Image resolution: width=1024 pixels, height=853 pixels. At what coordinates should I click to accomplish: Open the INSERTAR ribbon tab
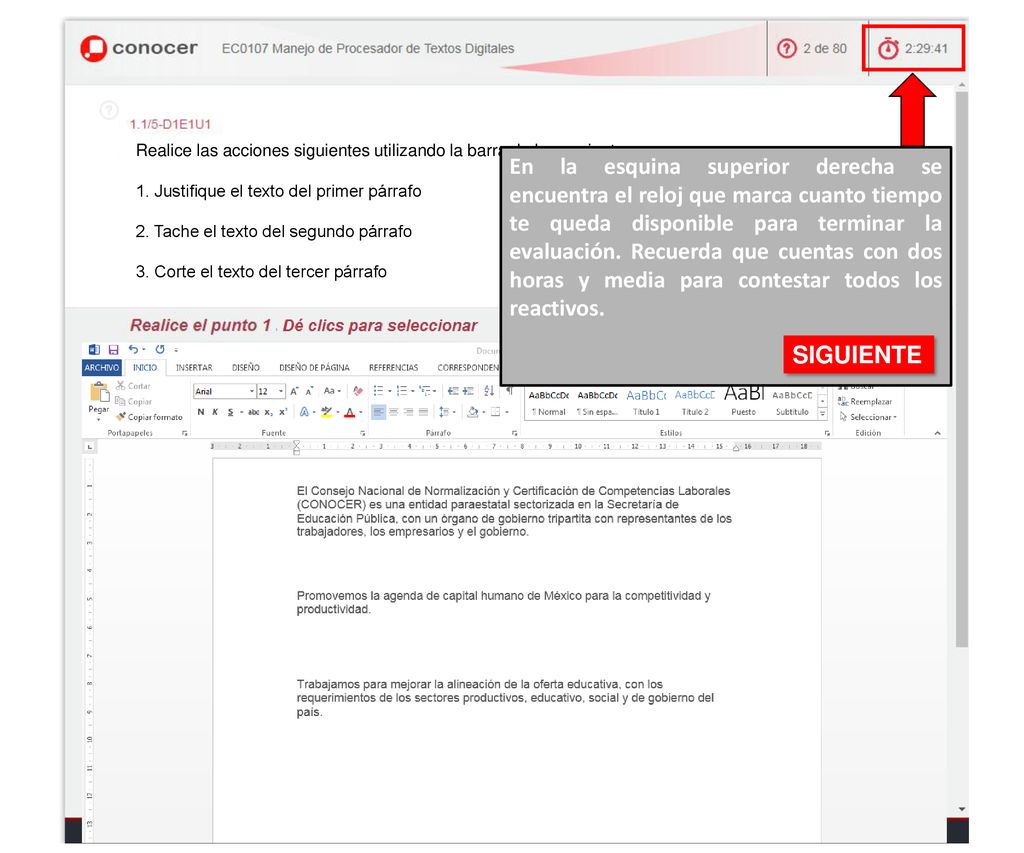[x=194, y=368]
